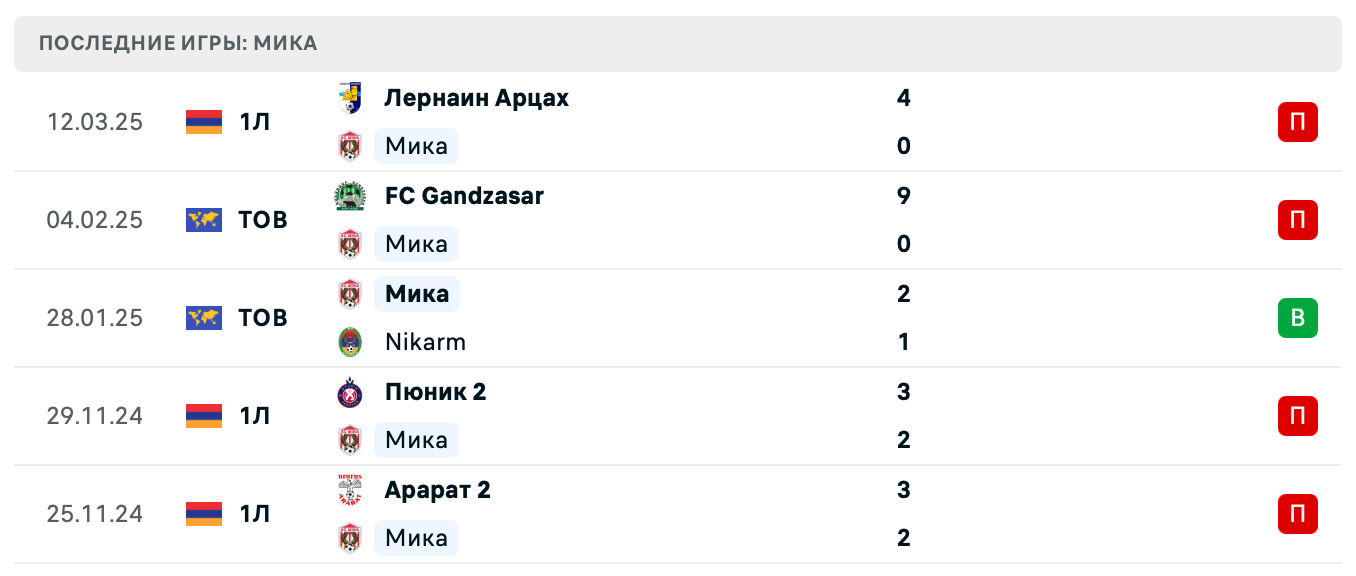The width and height of the screenshot is (1356, 576).
Task: Click the Арарат 2 team crest
Action: click(349, 490)
